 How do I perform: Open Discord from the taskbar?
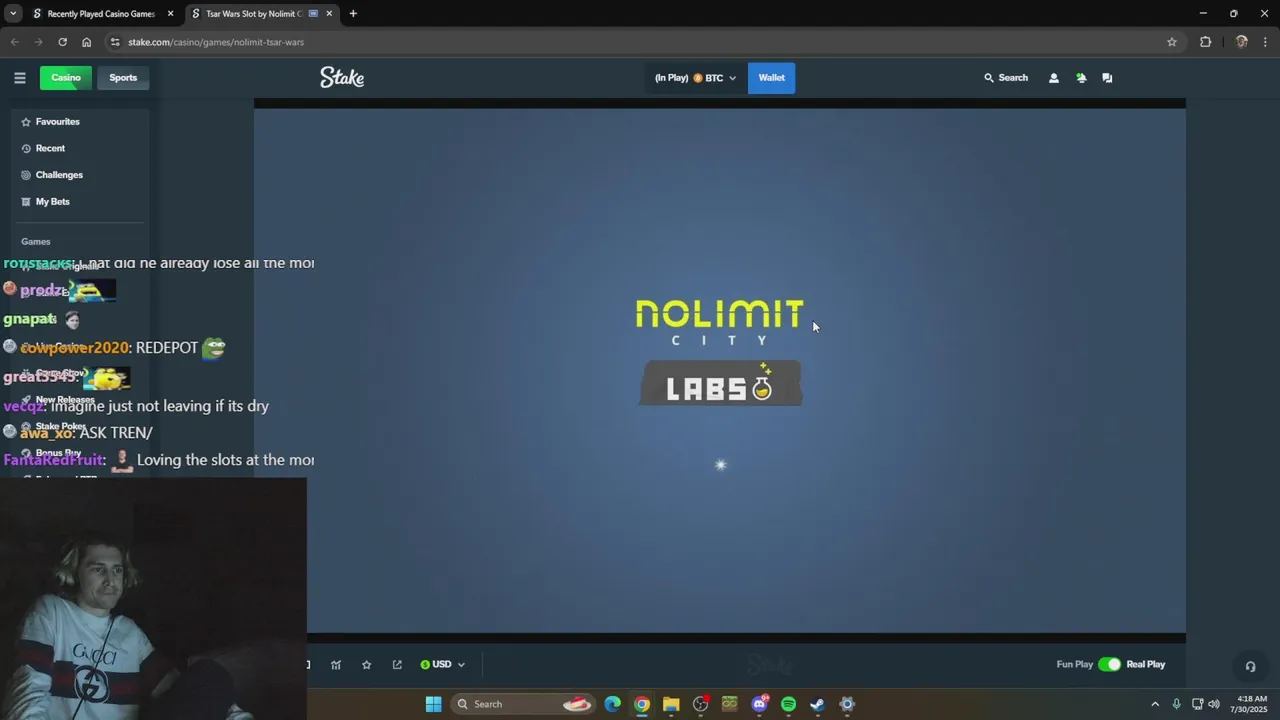[x=759, y=704]
